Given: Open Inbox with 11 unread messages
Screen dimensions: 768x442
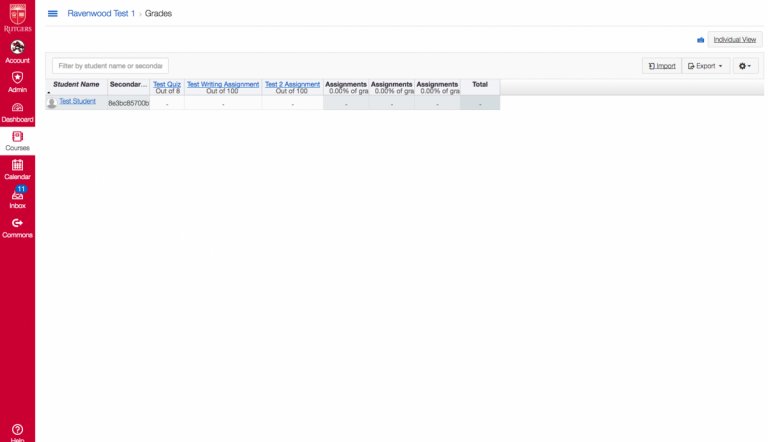Looking at the screenshot, I should (x=18, y=198).
